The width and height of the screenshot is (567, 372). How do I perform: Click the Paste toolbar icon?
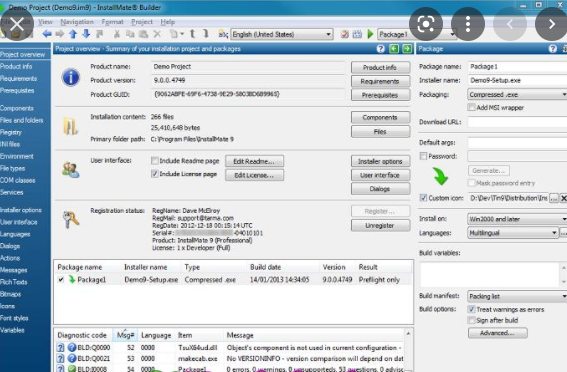click(144, 34)
